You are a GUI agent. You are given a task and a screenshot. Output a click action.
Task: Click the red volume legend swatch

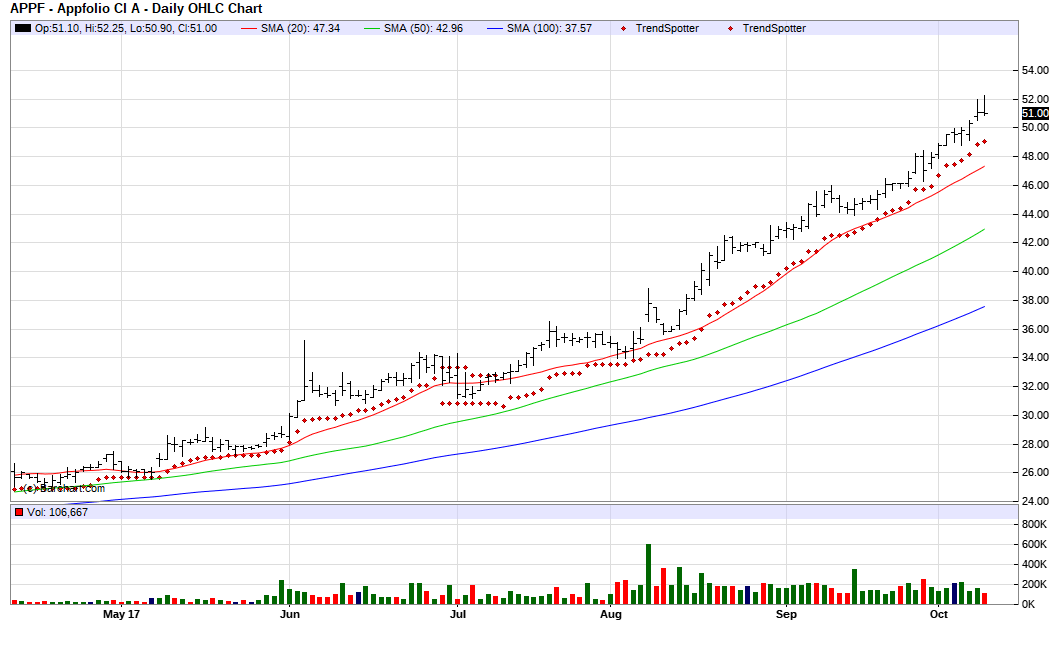[19, 512]
